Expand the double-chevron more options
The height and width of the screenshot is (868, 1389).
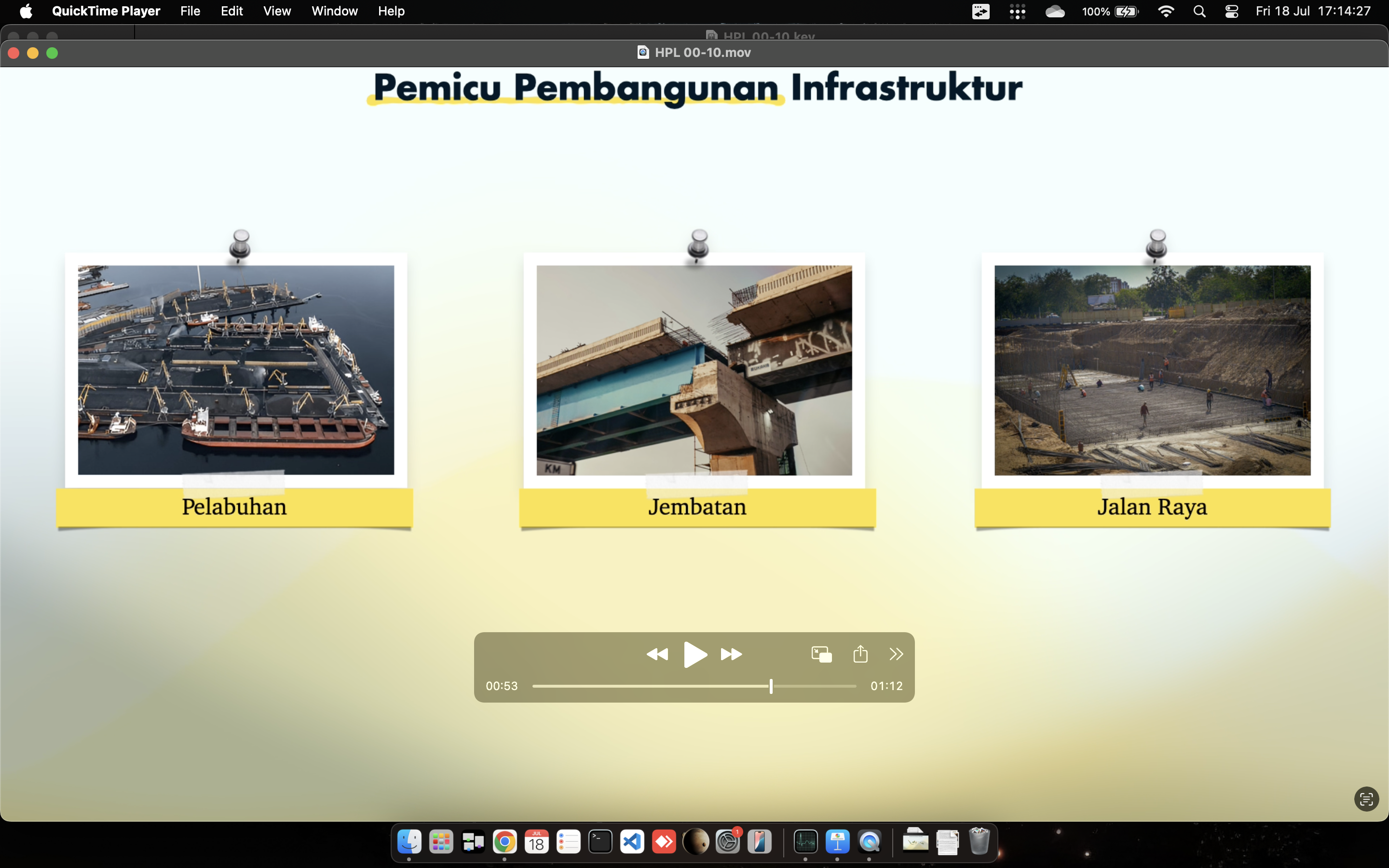pyautogui.click(x=896, y=654)
